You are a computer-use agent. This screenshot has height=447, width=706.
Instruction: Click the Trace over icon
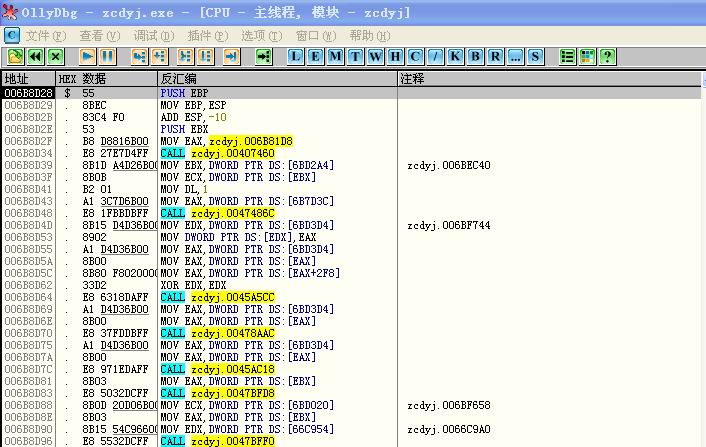coord(205,57)
